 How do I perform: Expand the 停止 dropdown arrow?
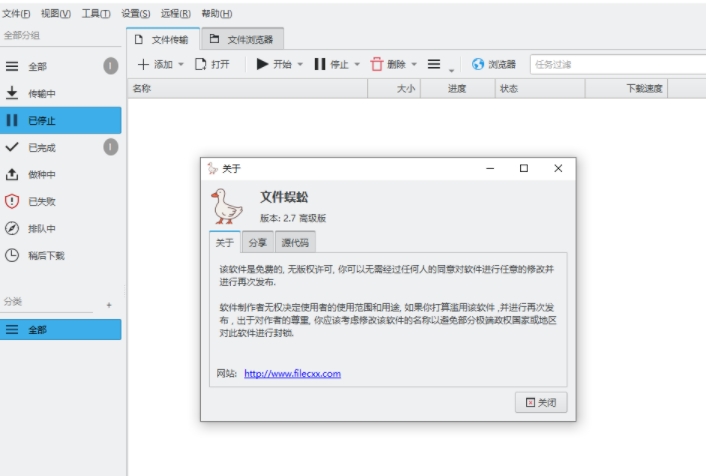pos(357,65)
